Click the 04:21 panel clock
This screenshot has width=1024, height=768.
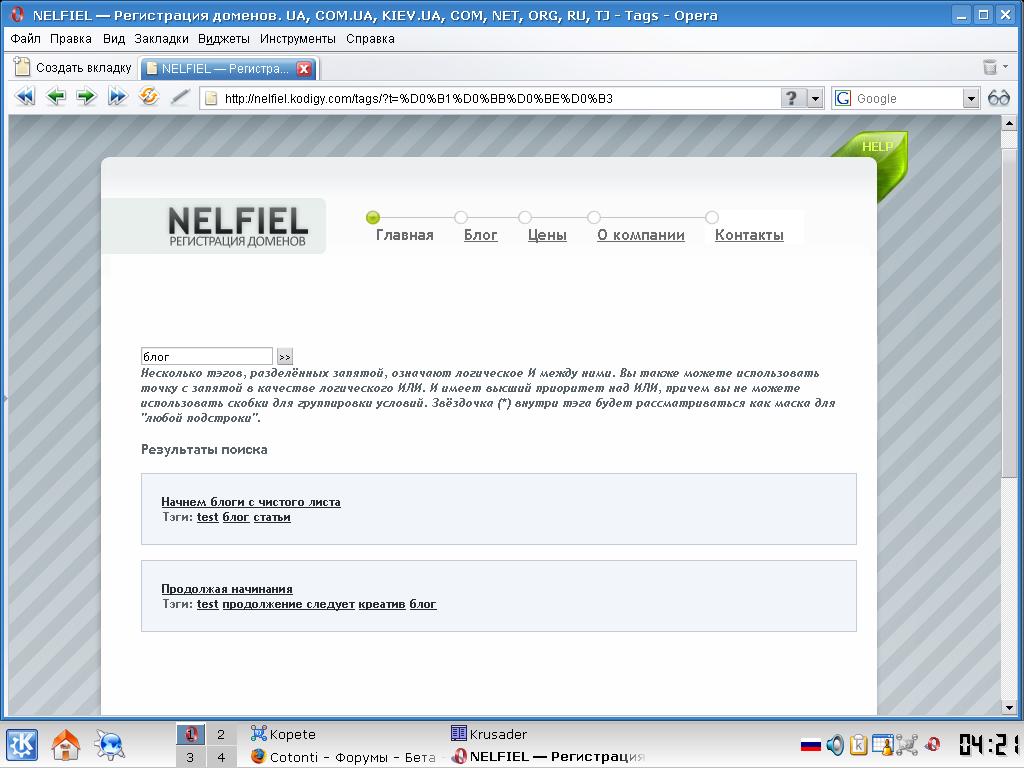tap(989, 744)
